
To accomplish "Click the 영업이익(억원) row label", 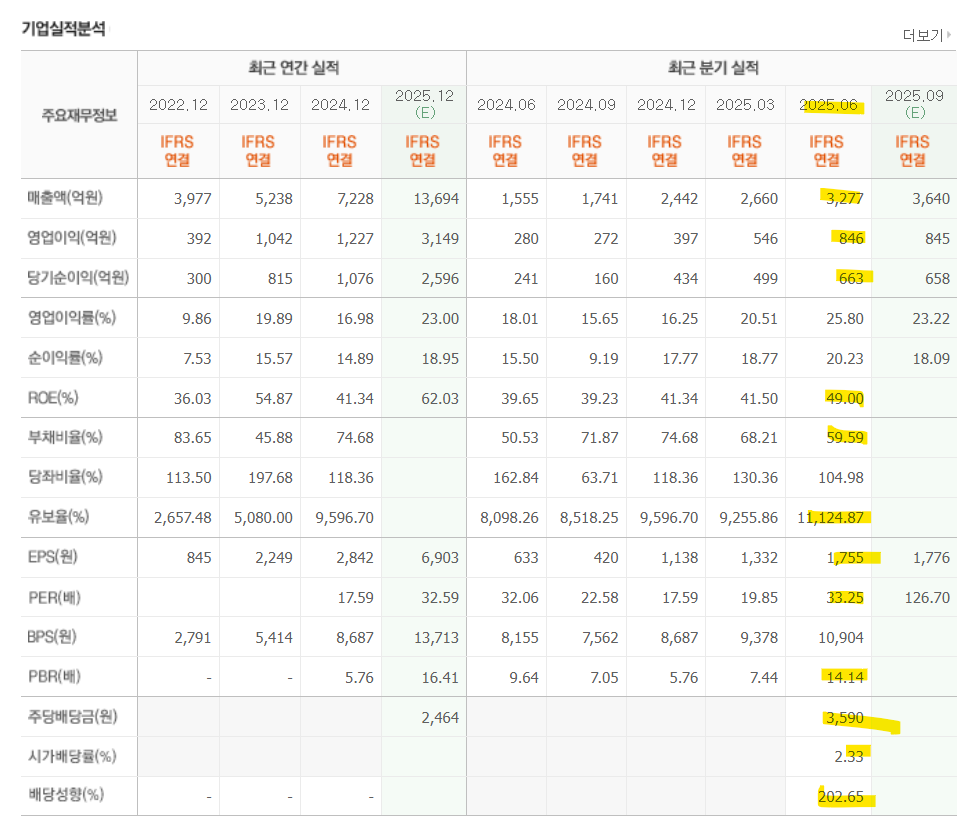I will click(x=72, y=238).
